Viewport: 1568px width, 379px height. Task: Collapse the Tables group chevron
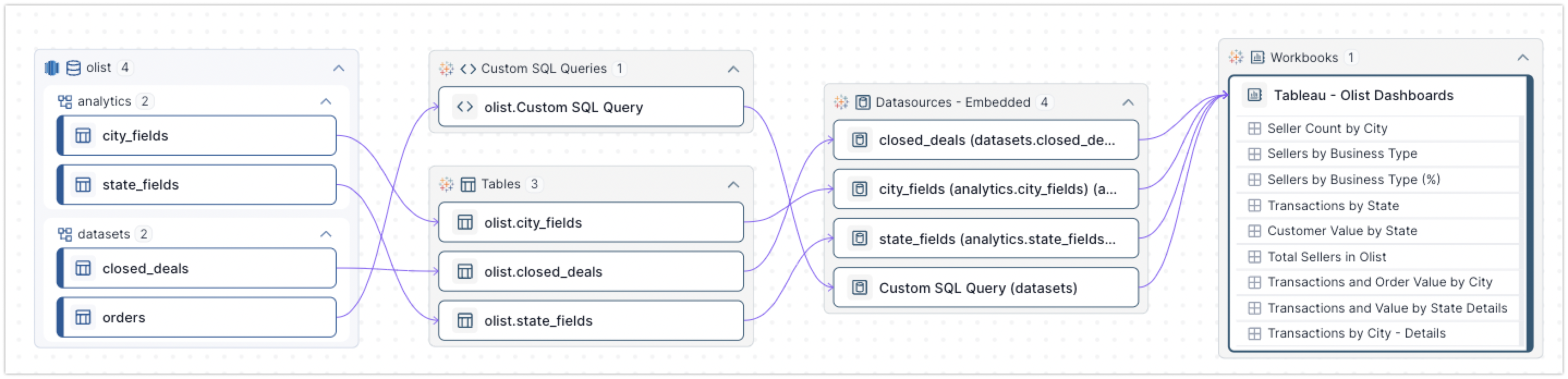pyautogui.click(x=733, y=185)
